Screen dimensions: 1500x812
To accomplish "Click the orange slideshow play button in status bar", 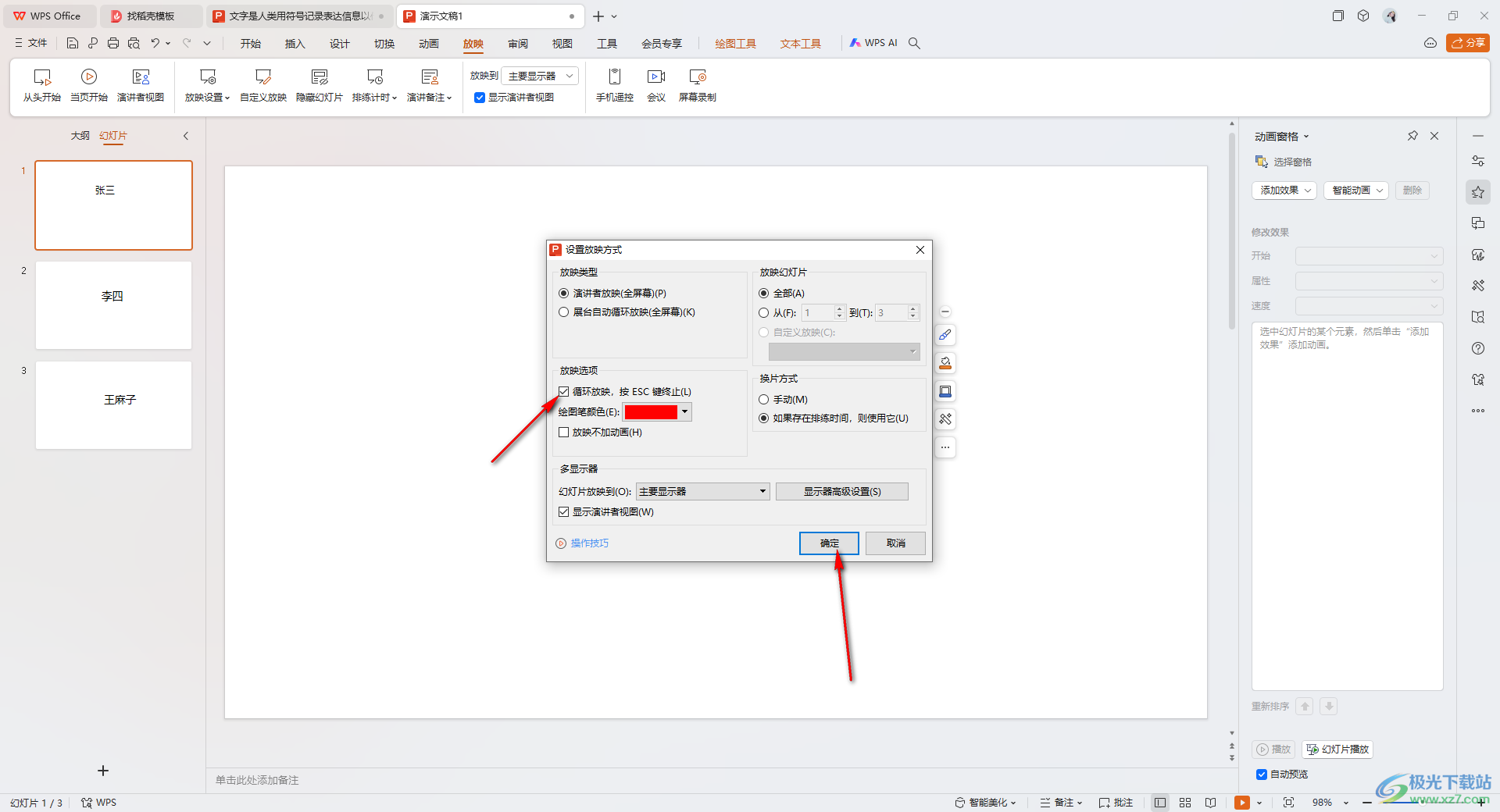I will pos(1242,803).
